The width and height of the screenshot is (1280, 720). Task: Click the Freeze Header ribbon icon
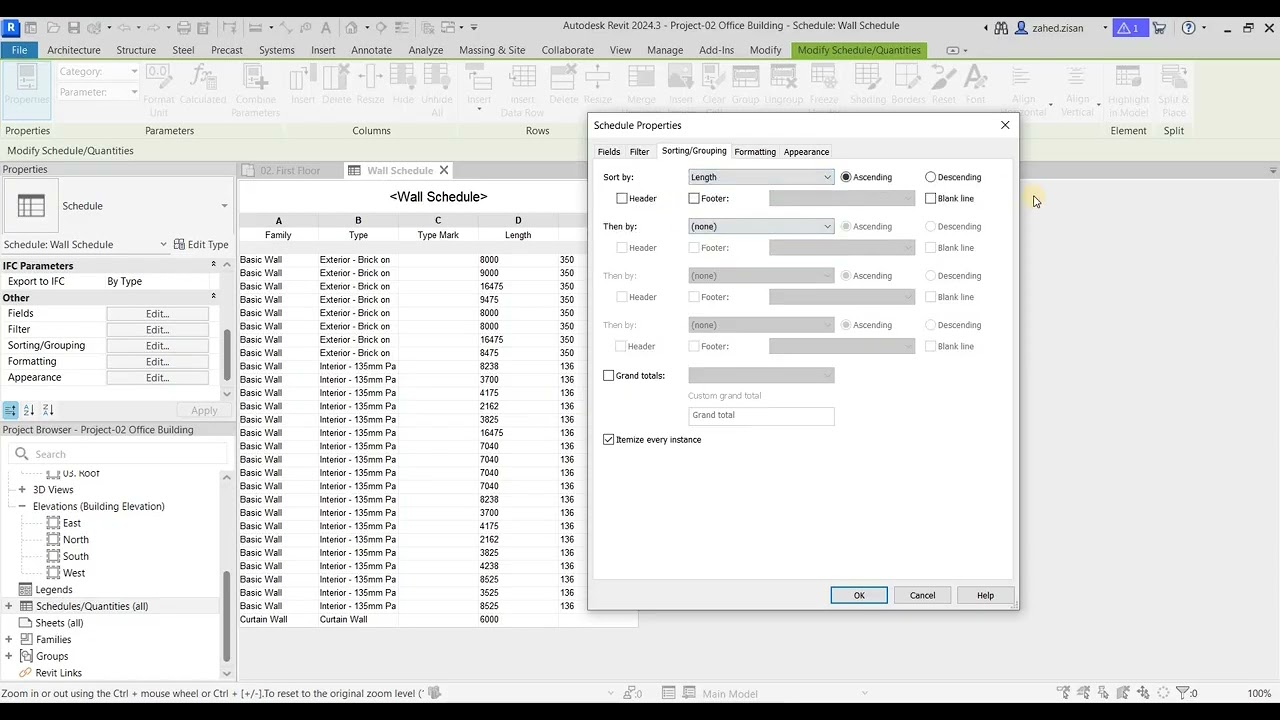824,78
